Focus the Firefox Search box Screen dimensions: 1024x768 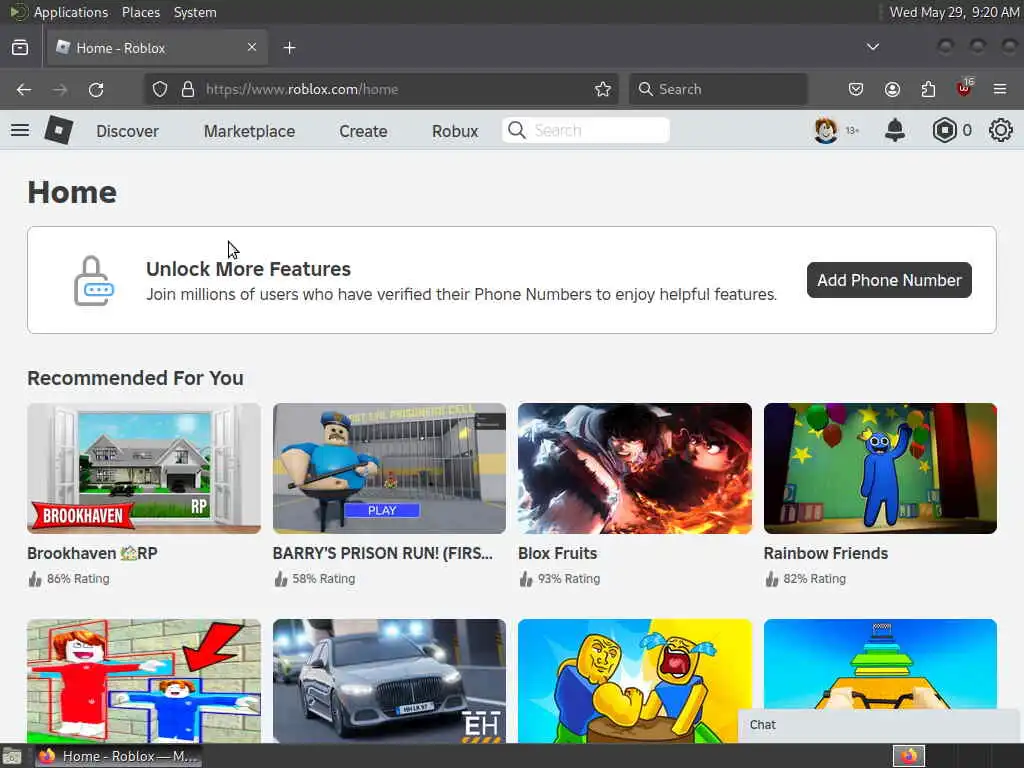[718, 89]
